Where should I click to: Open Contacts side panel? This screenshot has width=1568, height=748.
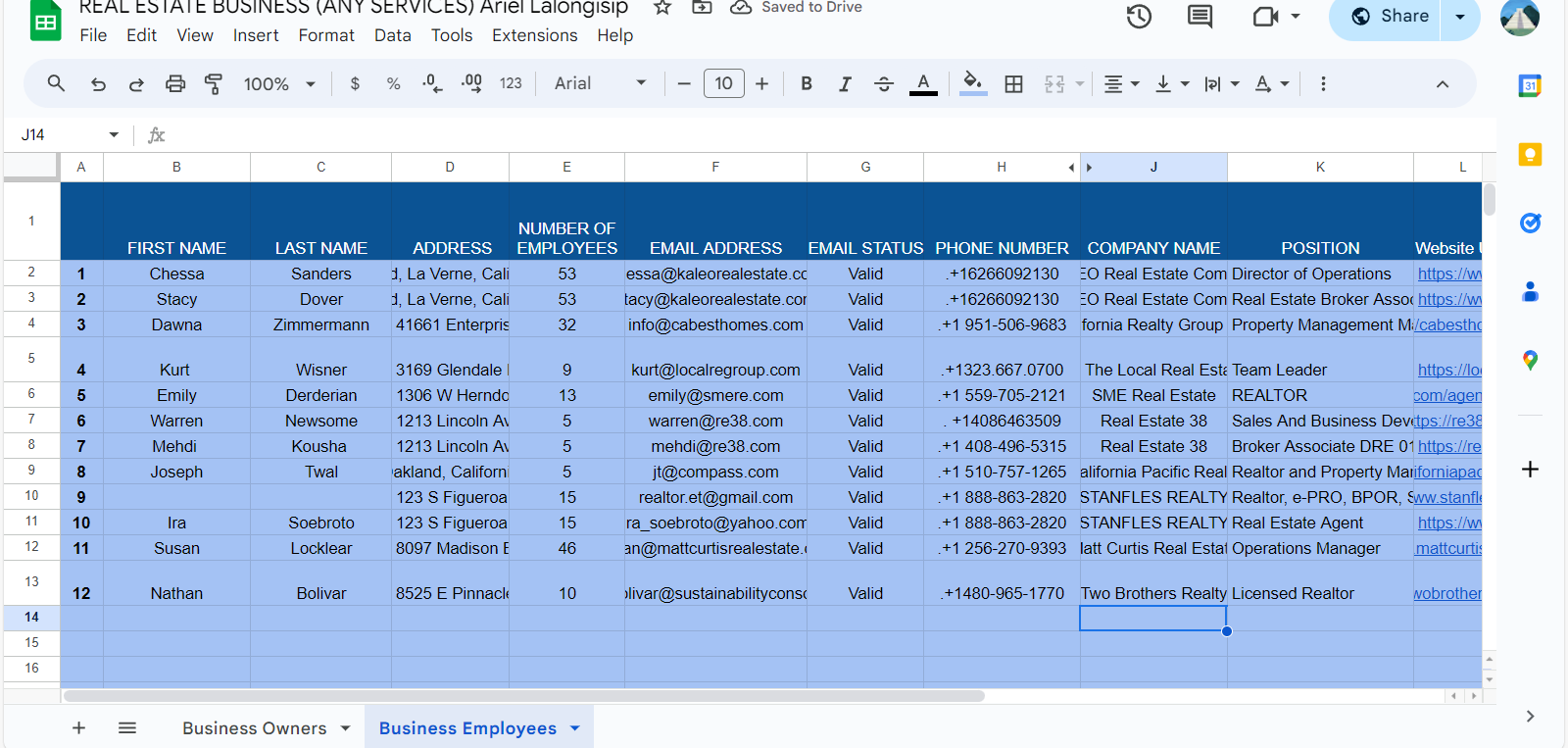(1530, 292)
